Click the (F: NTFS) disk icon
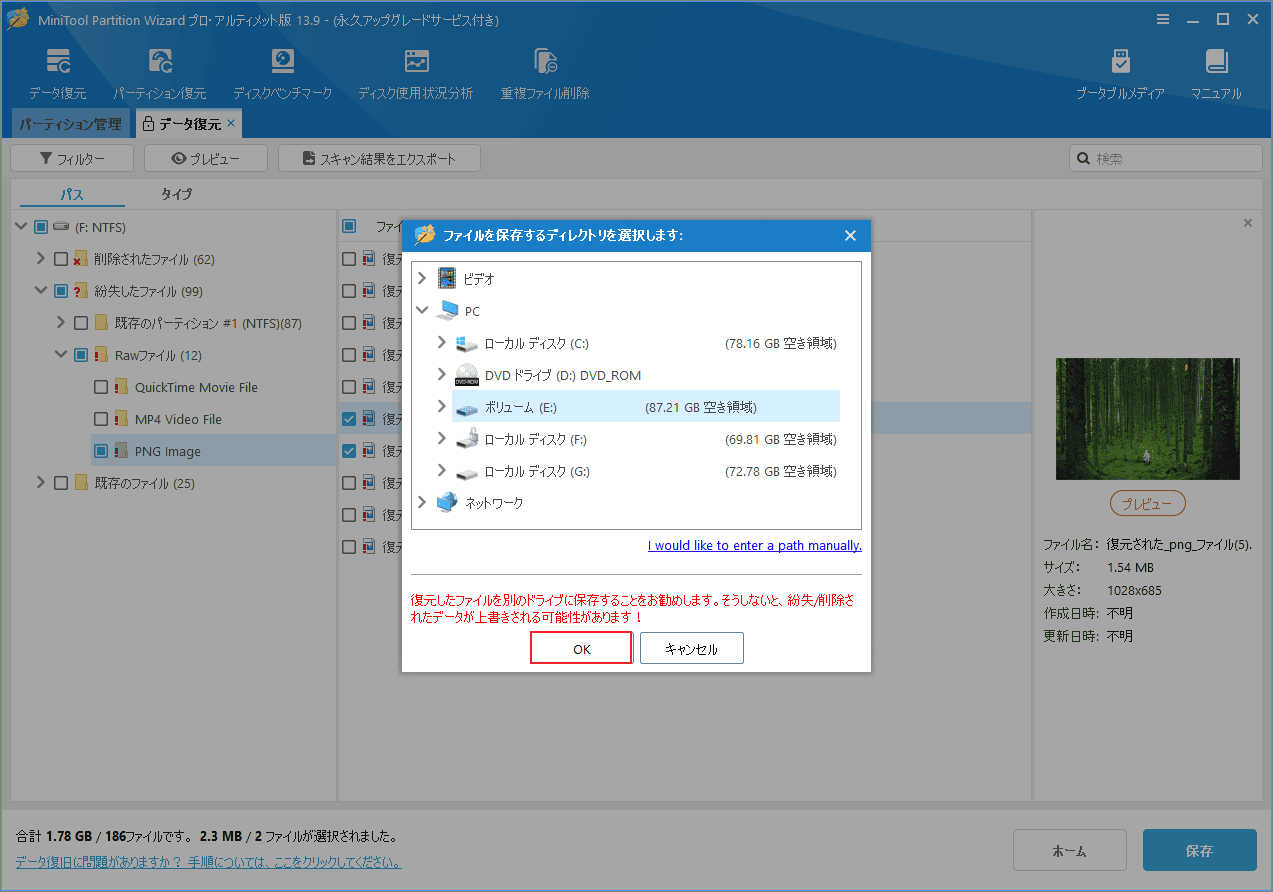 [61, 227]
